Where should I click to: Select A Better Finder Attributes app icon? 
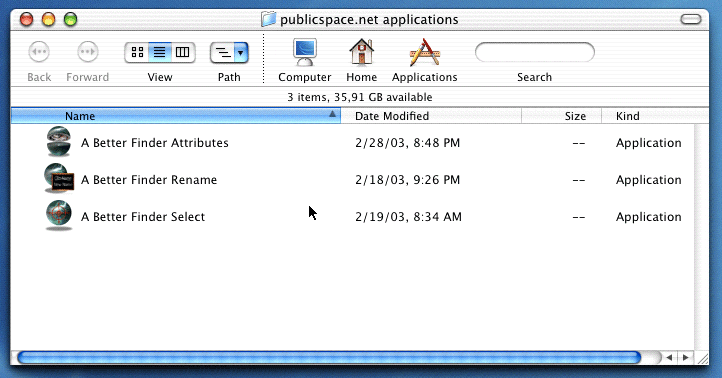[x=59, y=141]
